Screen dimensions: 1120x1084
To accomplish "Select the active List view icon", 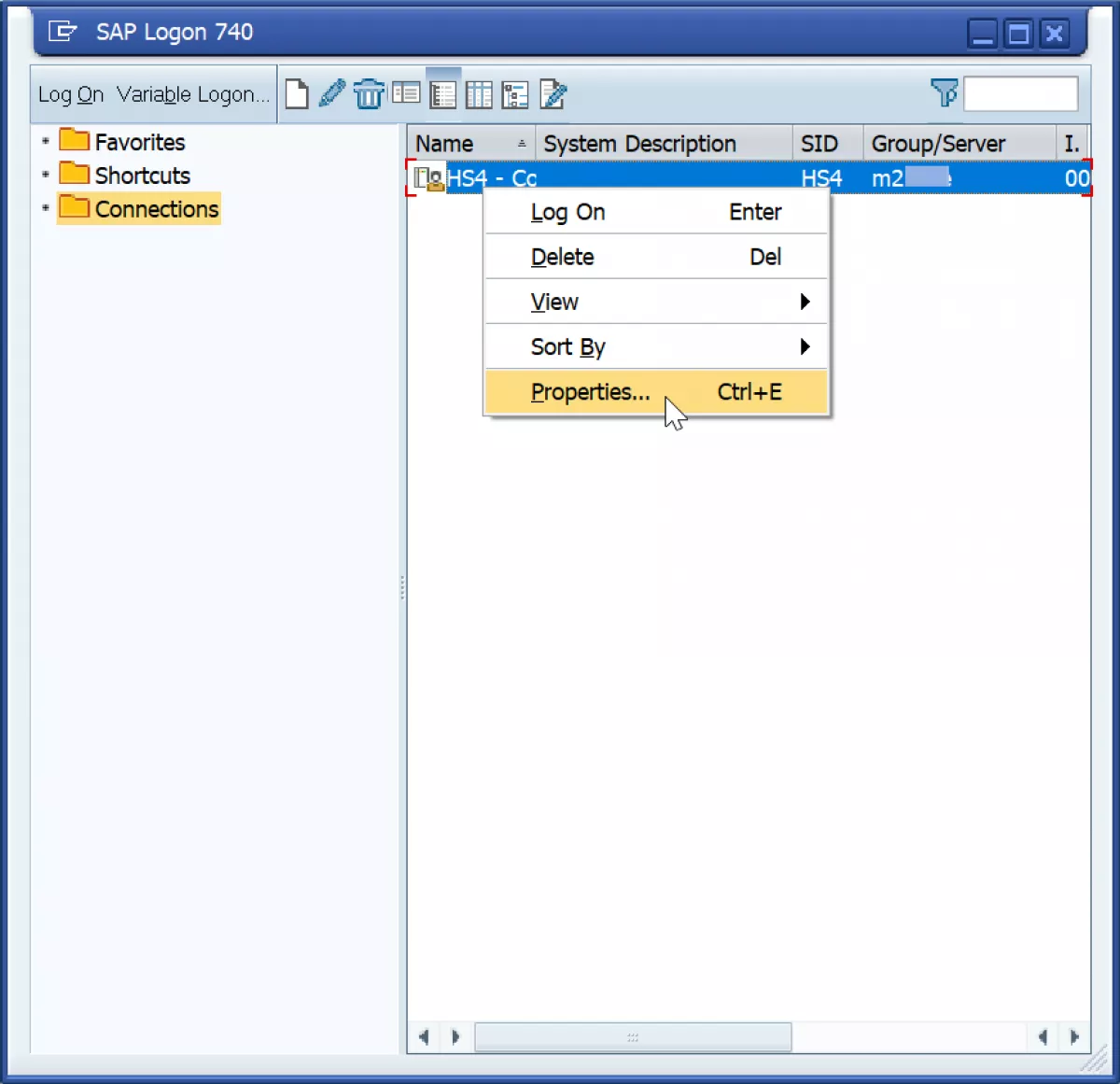I will coord(443,94).
